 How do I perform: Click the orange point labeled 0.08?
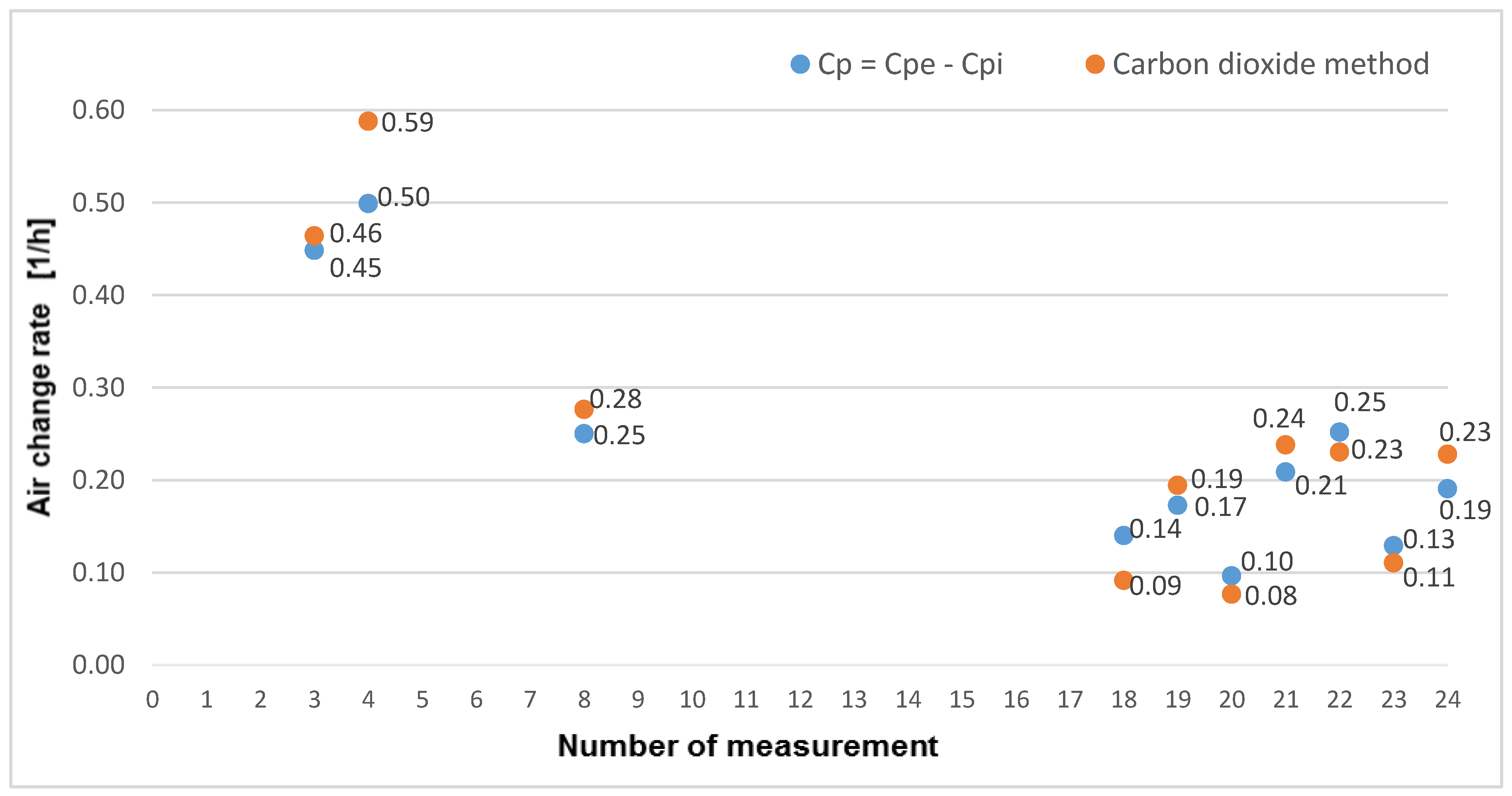point(1232,594)
